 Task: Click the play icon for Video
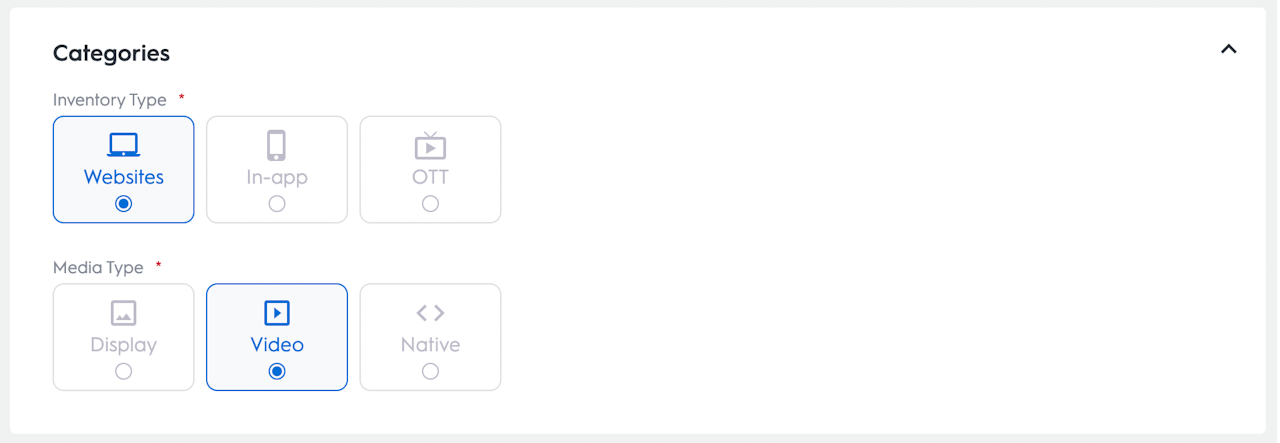(277, 313)
